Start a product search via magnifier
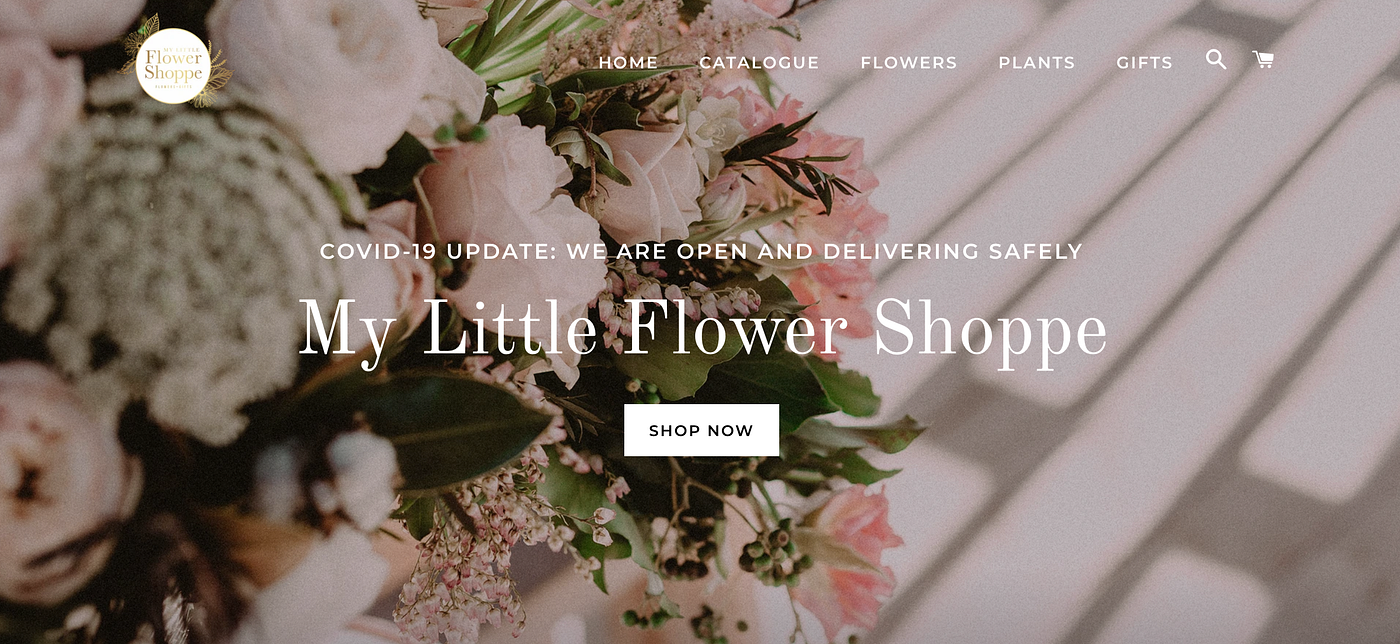1400x644 pixels. point(1216,59)
